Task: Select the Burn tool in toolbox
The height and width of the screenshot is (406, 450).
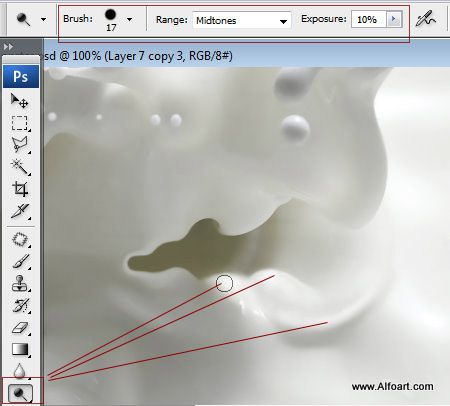Action: point(20,393)
